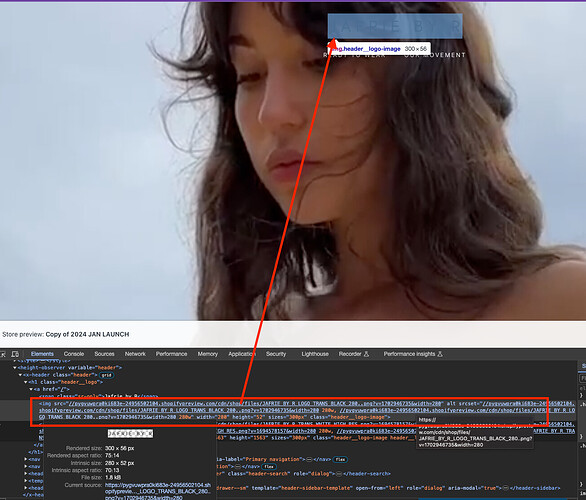Collapse the height-observer node
This screenshot has height=500, width=586.
point(15,368)
